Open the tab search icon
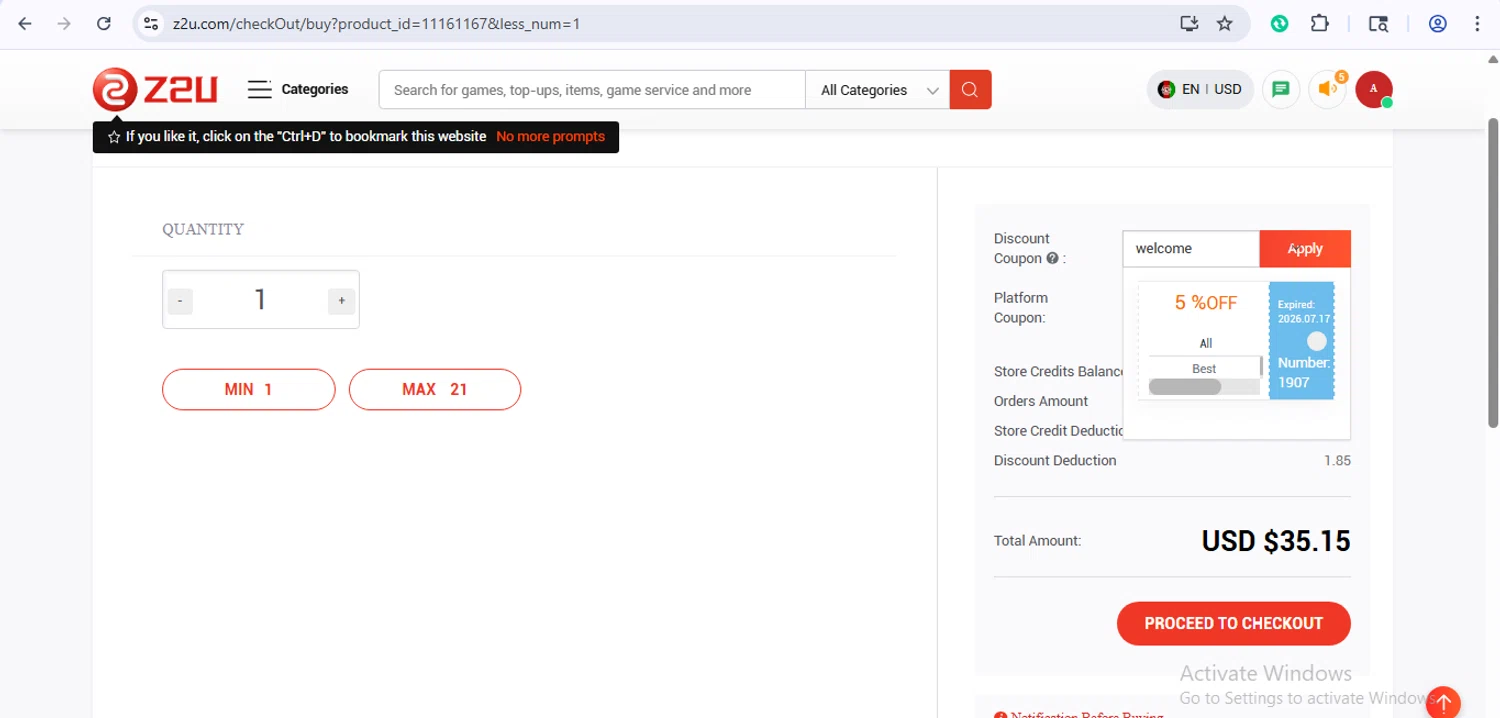The width and height of the screenshot is (1500, 718). click(1378, 24)
